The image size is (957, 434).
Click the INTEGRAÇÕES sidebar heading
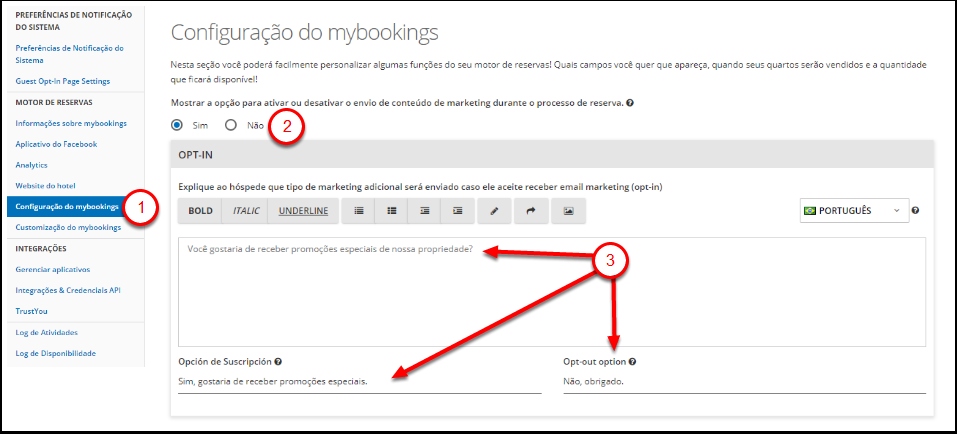(x=41, y=248)
